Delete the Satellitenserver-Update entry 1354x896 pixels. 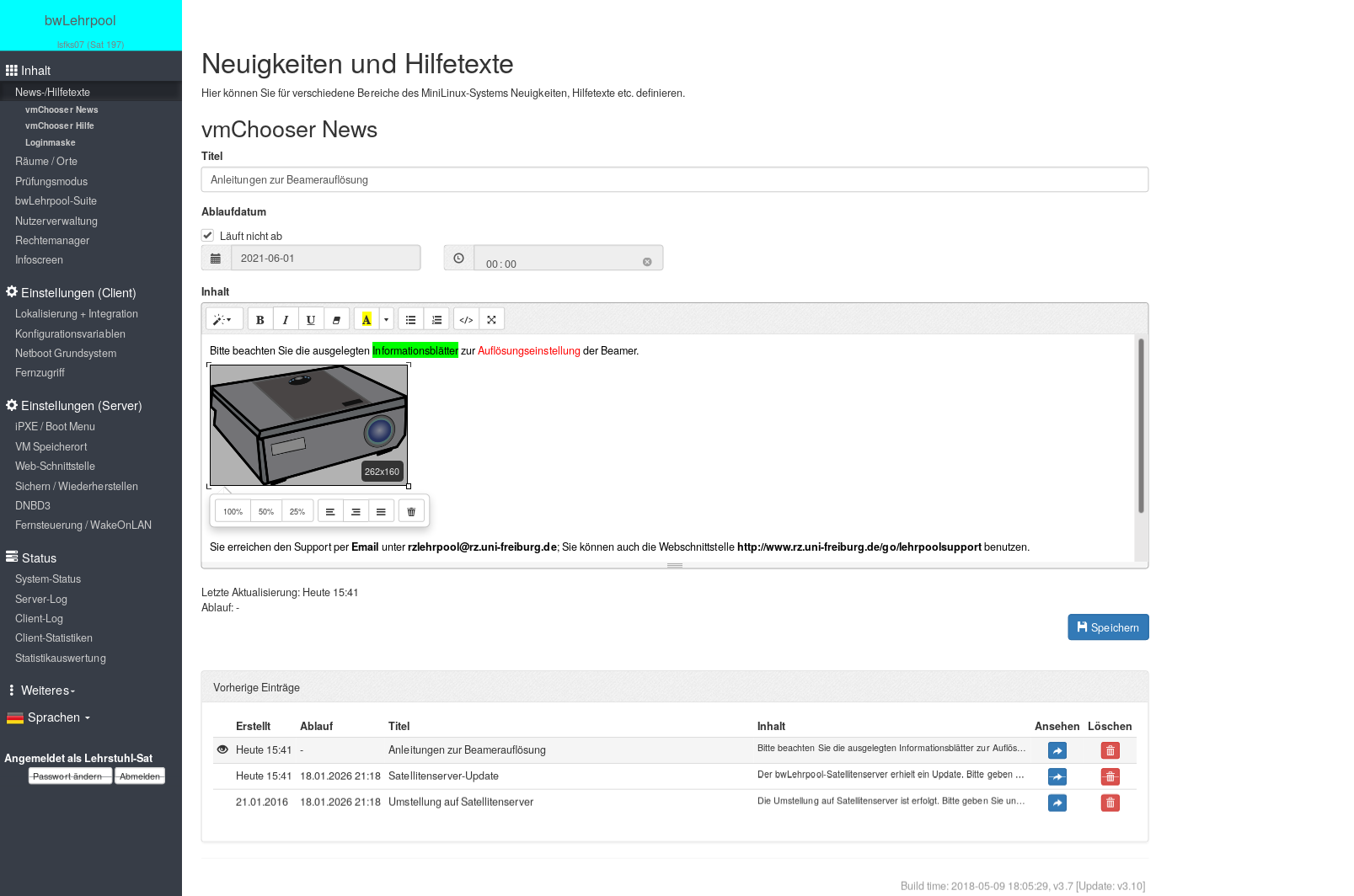click(1110, 776)
